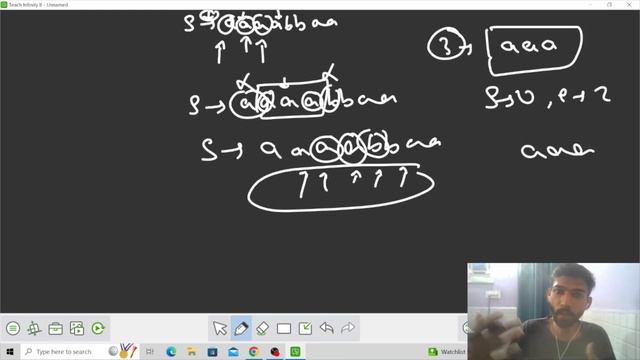Launch Microsoft Edge from taskbar
The image size is (640, 360).
[171, 351]
